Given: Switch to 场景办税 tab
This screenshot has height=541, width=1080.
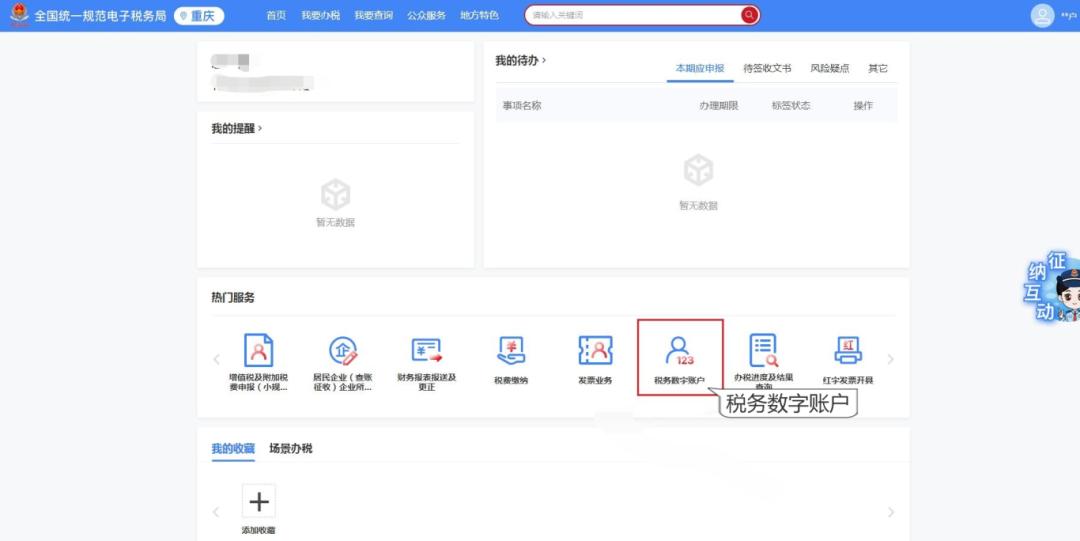Looking at the screenshot, I should pyautogui.click(x=291, y=449).
